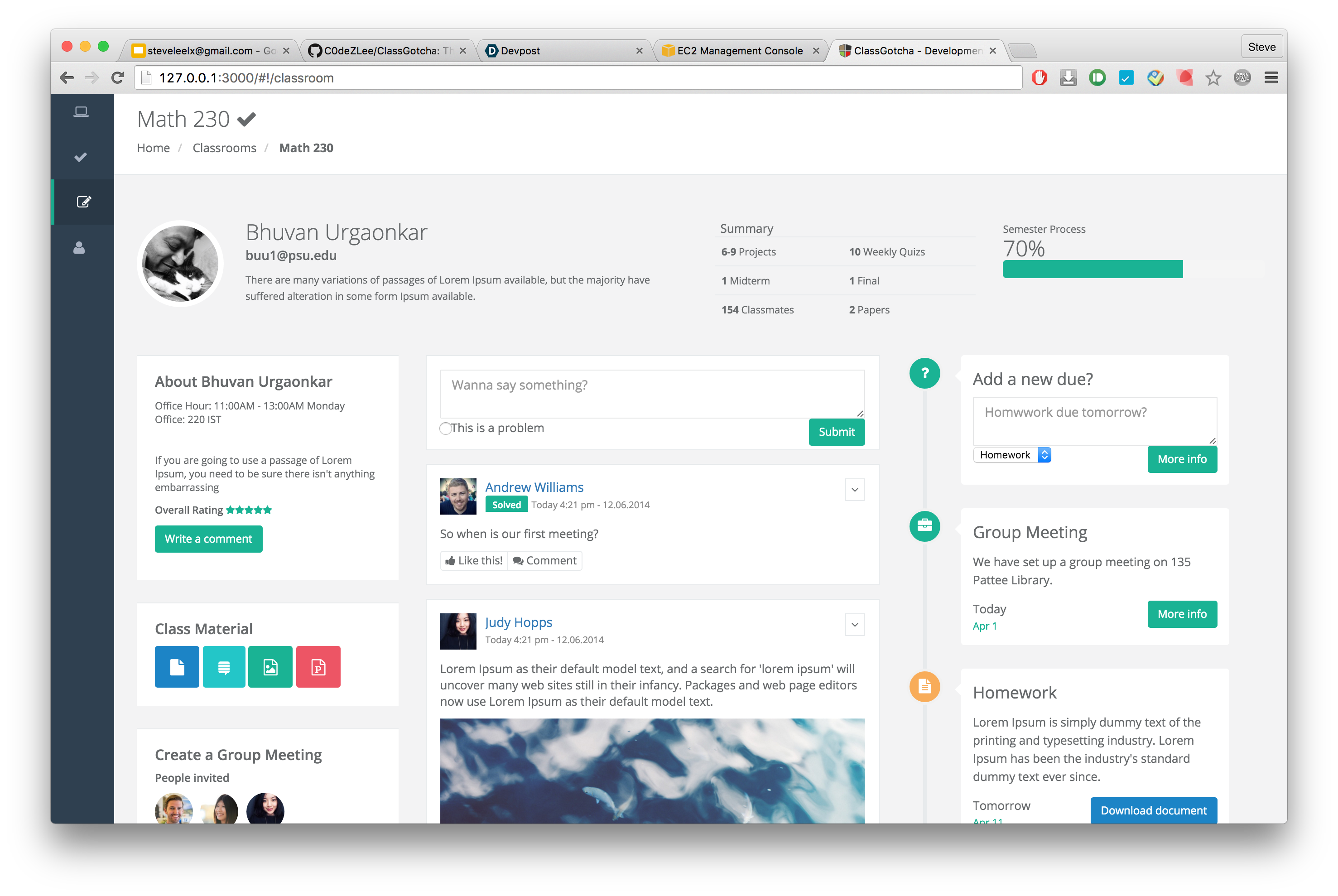Open the blue document class material
The width and height of the screenshot is (1338, 896).
177,667
